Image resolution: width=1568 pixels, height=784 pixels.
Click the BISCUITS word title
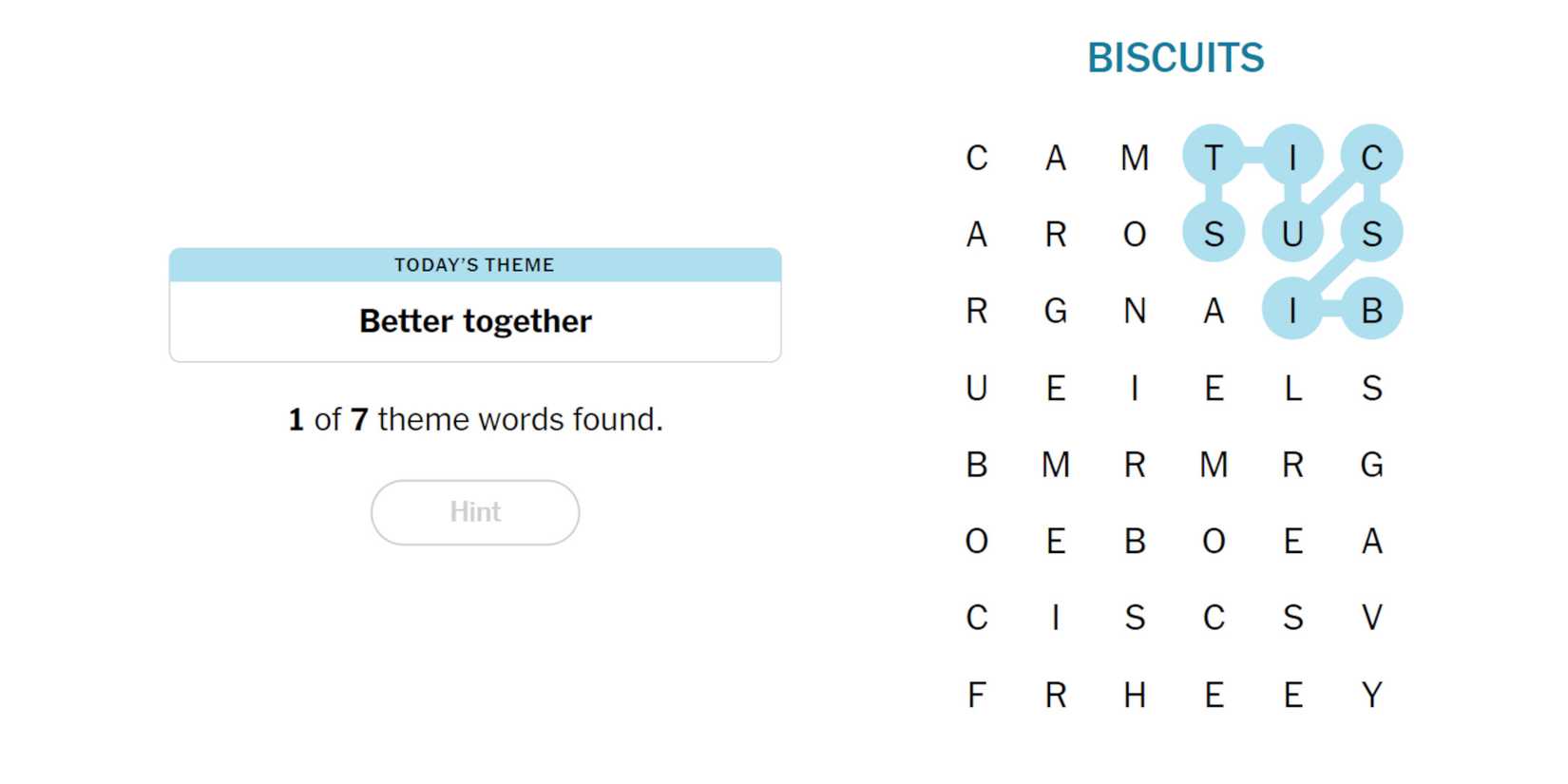(1175, 58)
